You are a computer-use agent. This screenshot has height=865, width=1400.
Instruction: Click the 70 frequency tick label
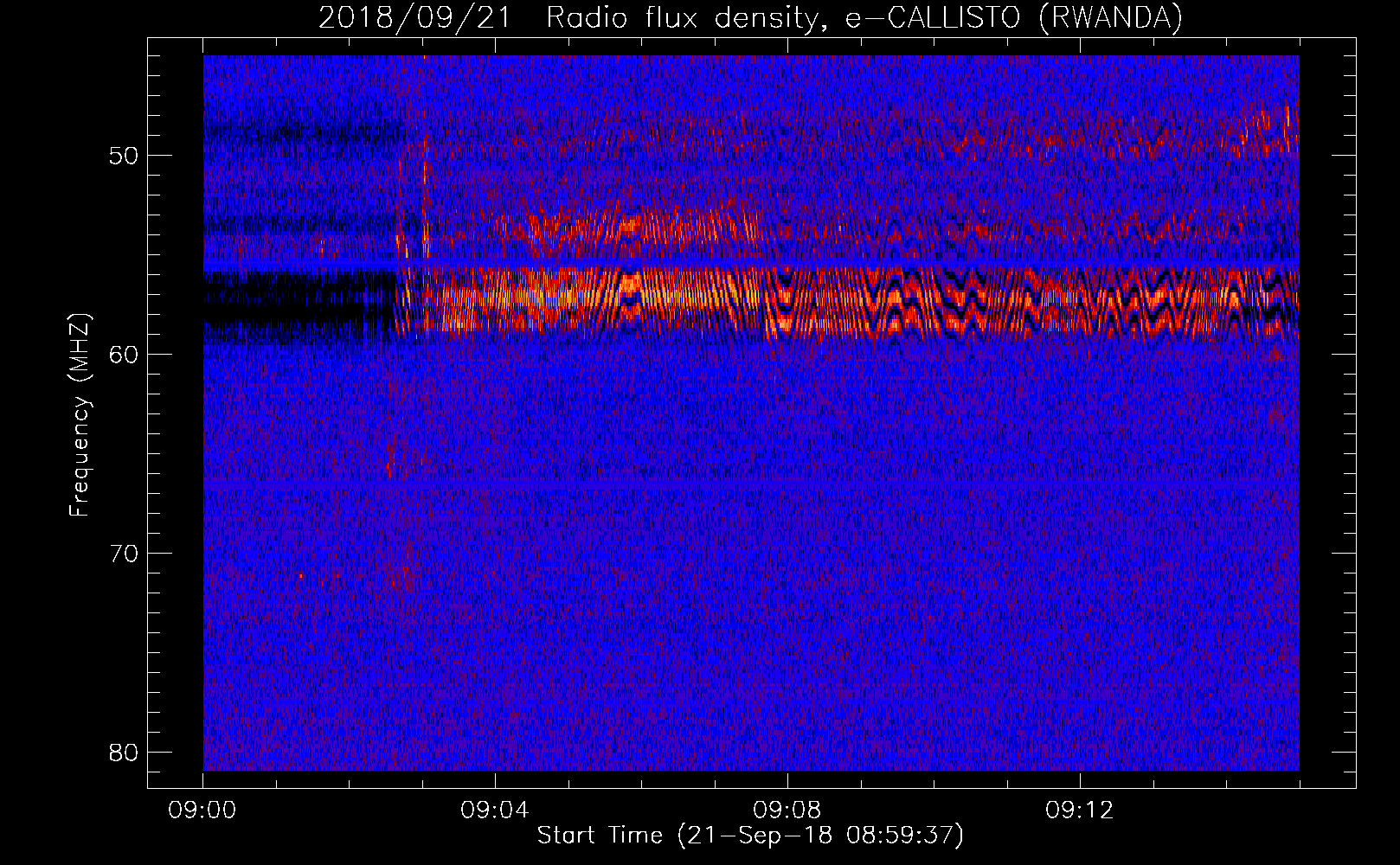coord(125,554)
